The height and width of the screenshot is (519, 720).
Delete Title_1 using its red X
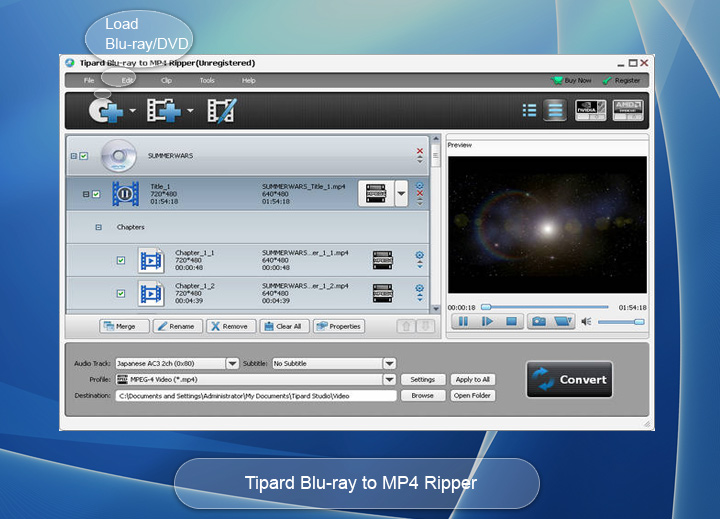[x=420, y=193]
